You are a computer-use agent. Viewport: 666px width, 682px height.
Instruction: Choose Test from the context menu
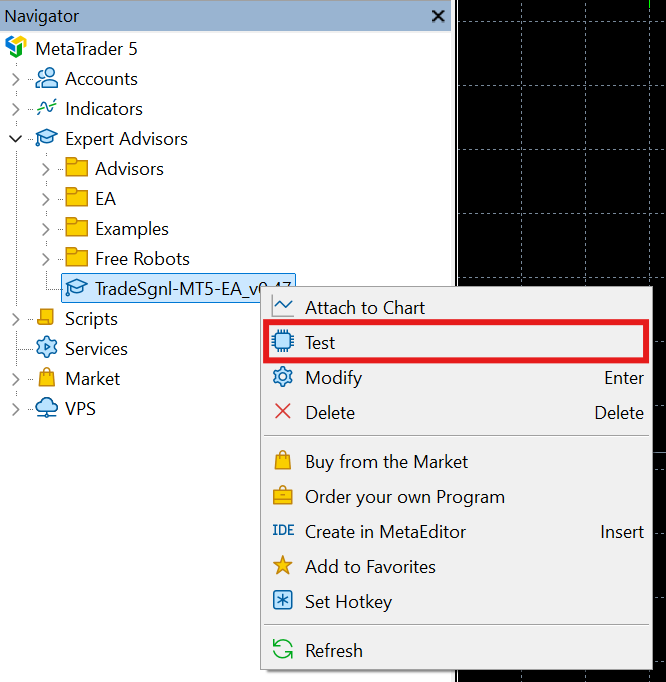[456, 342]
